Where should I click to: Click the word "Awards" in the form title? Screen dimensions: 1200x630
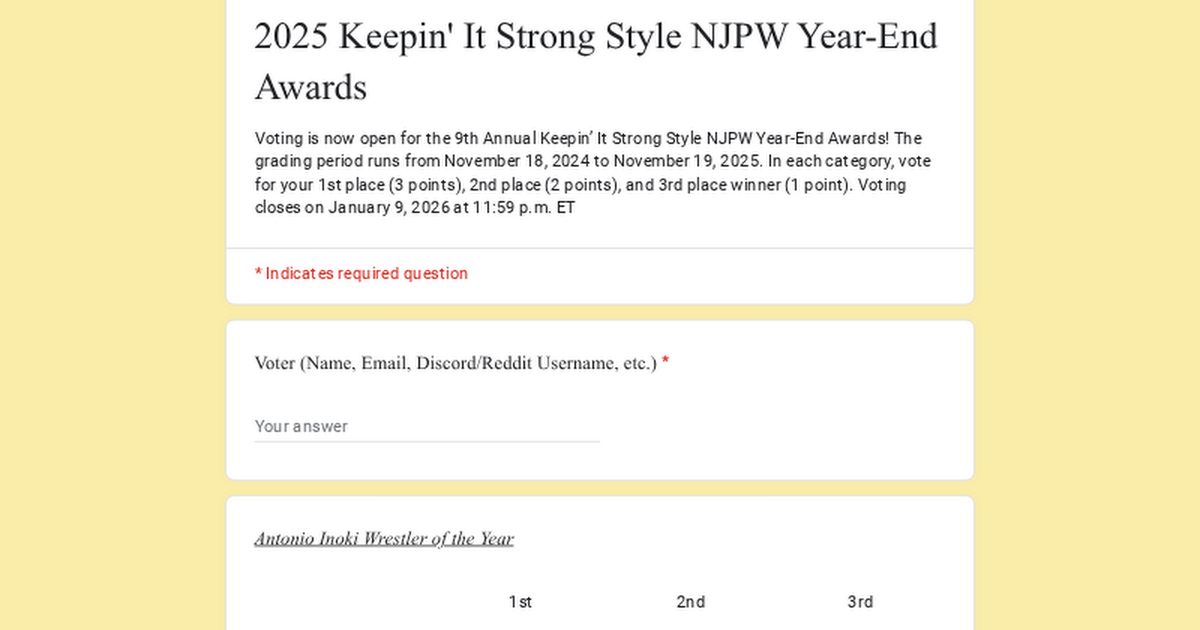point(311,88)
